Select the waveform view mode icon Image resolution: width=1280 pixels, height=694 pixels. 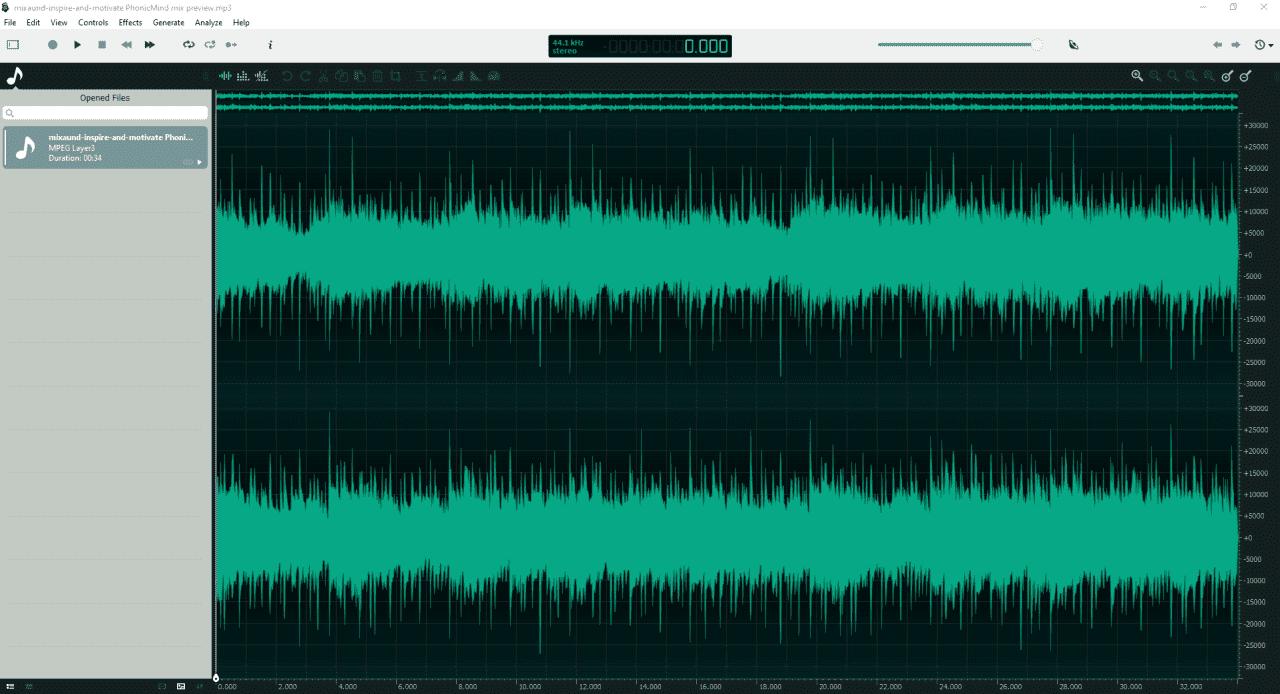[x=225, y=75]
